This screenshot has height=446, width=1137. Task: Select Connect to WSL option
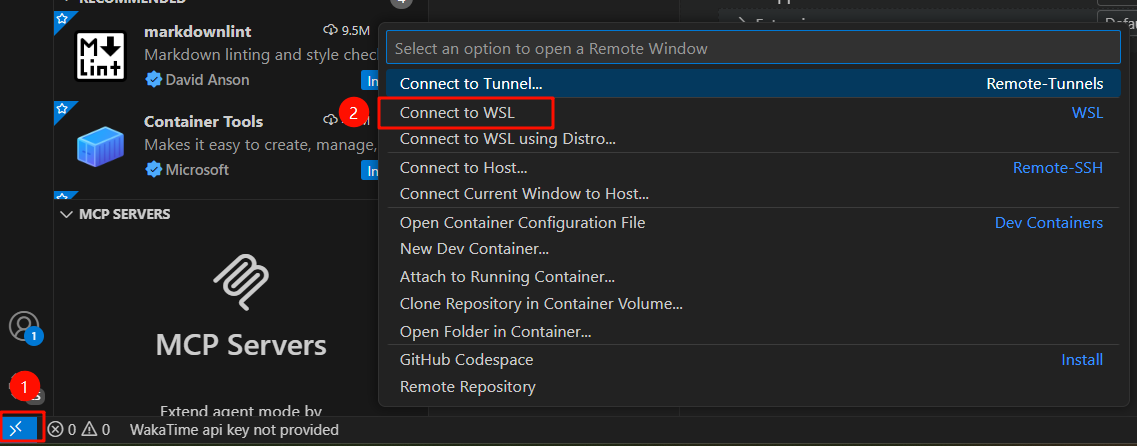(457, 113)
